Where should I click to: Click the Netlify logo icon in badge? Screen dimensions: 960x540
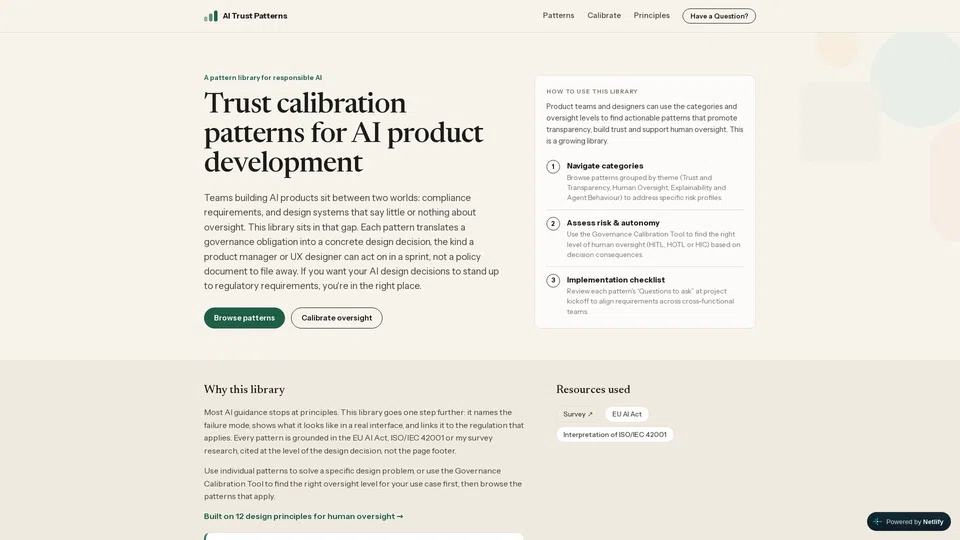(x=877, y=522)
